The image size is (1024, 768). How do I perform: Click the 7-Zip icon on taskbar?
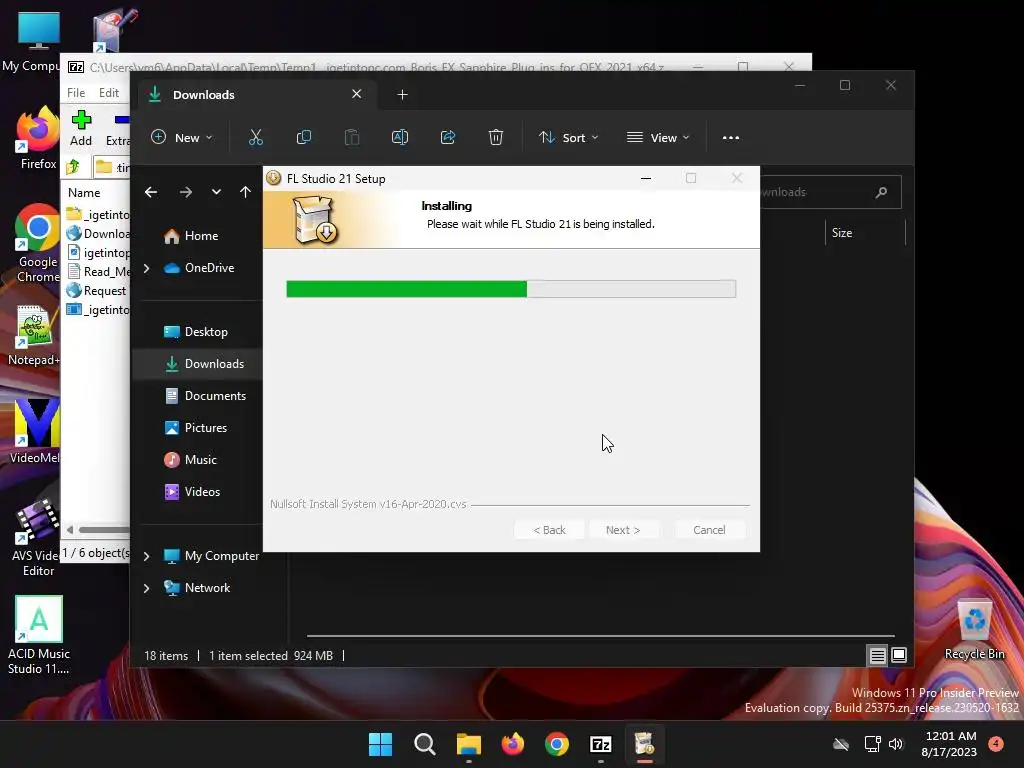click(600, 744)
